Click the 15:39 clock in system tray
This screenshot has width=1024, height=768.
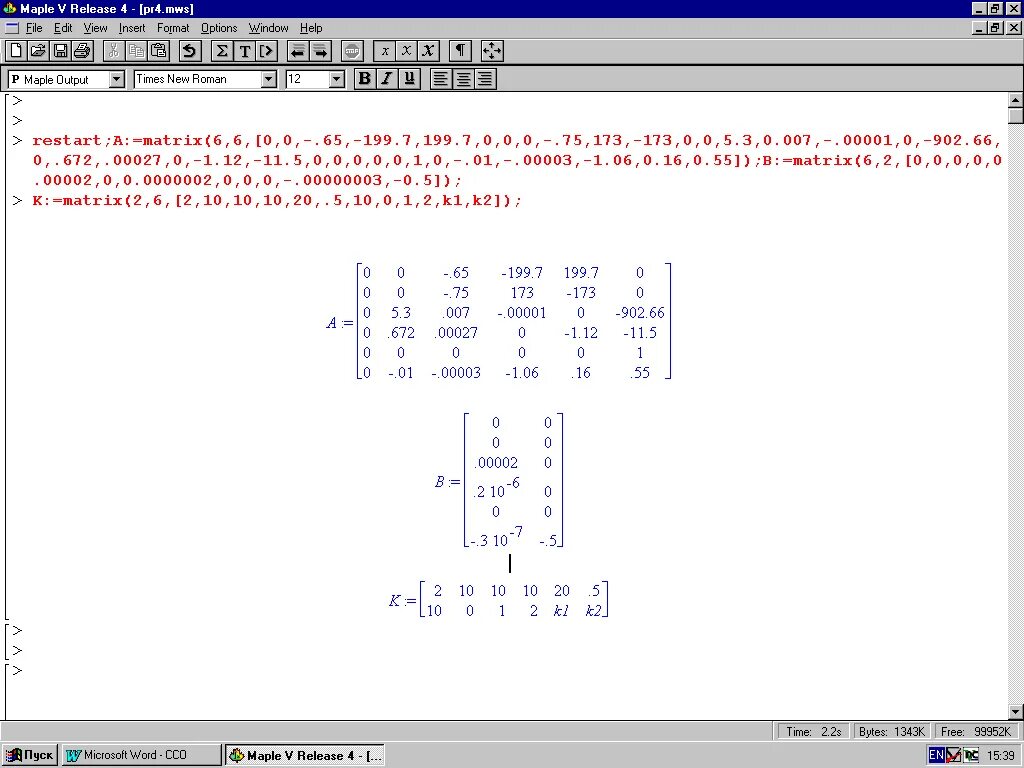pos(1000,756)
